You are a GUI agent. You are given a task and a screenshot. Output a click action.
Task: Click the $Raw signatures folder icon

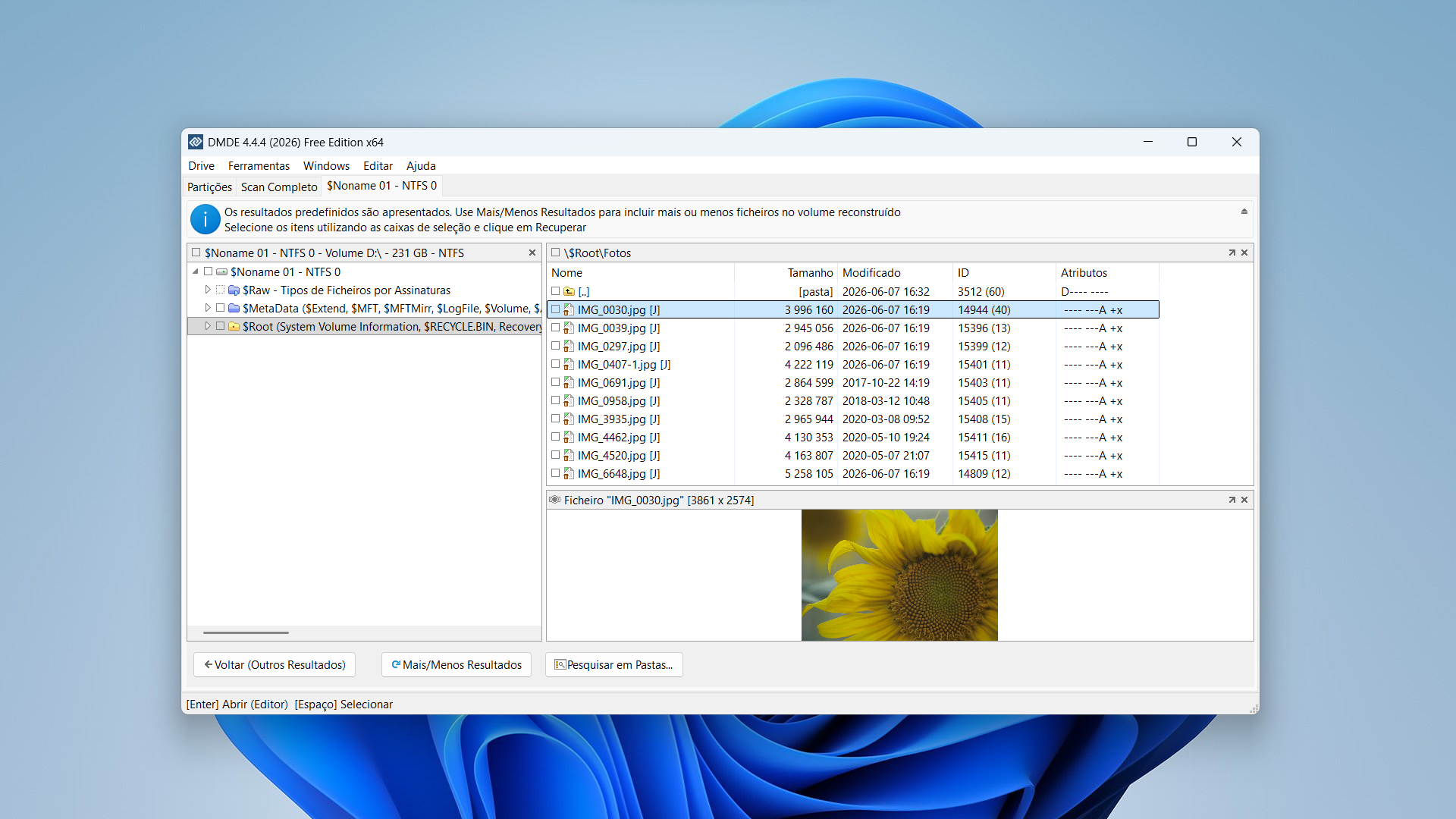pos(234,290)
